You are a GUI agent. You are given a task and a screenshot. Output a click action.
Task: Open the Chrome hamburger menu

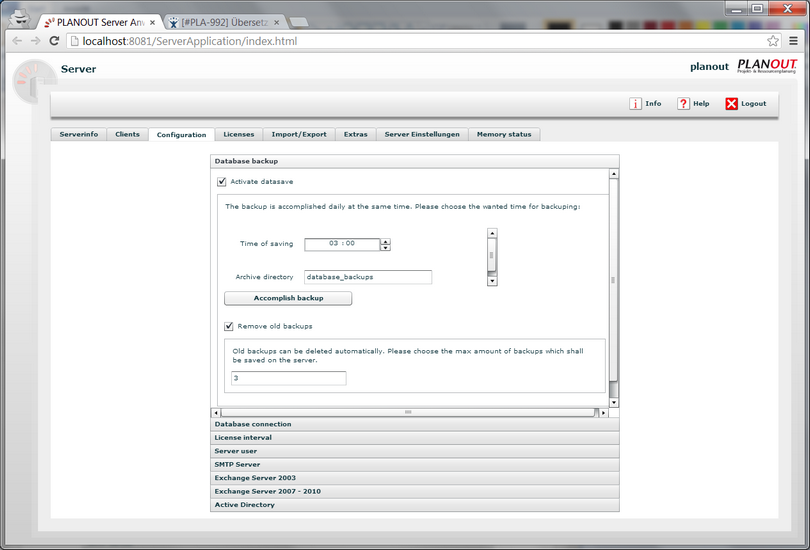click(793, 41)
